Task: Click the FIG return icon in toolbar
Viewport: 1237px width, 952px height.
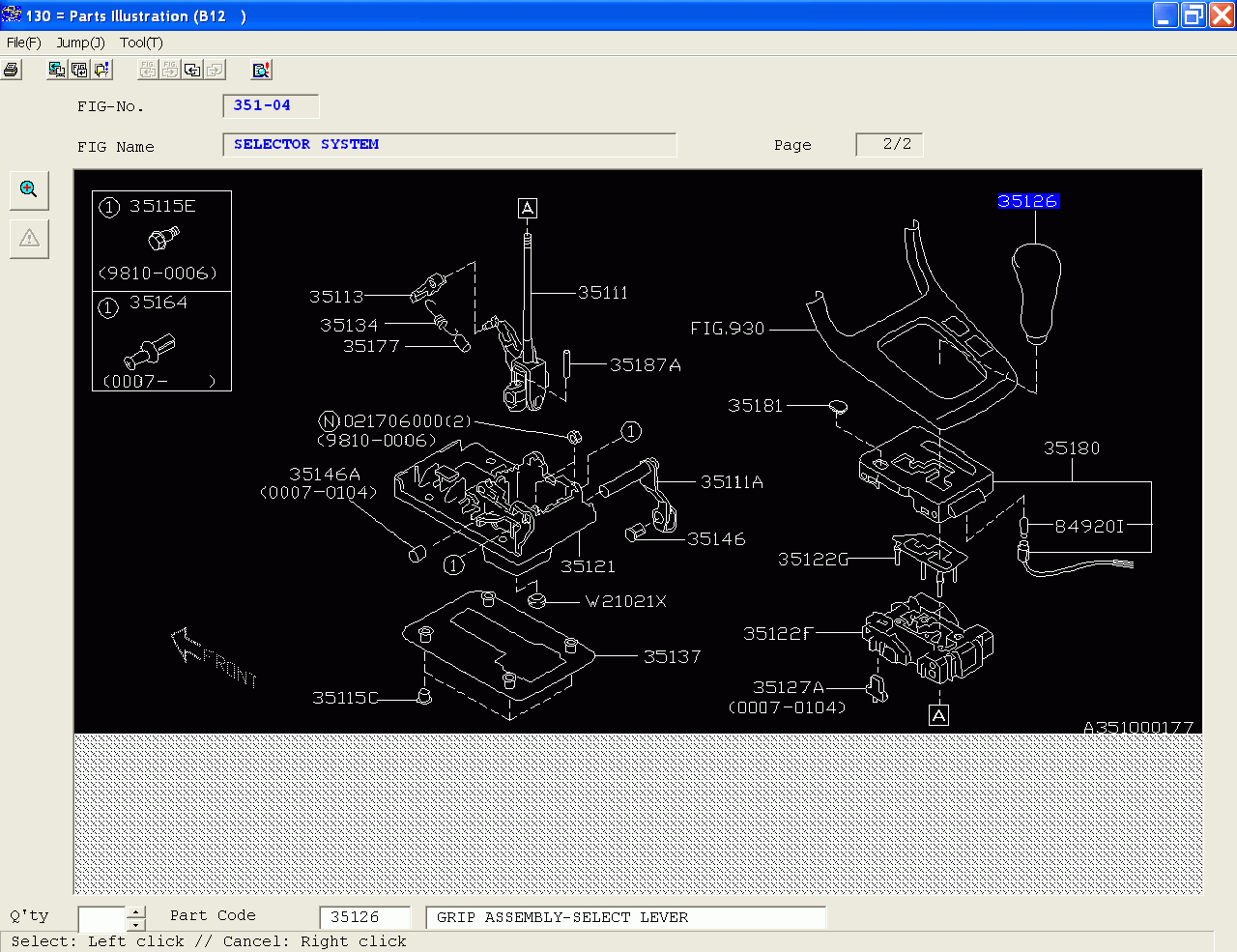Action: click(x=79, y=70)
